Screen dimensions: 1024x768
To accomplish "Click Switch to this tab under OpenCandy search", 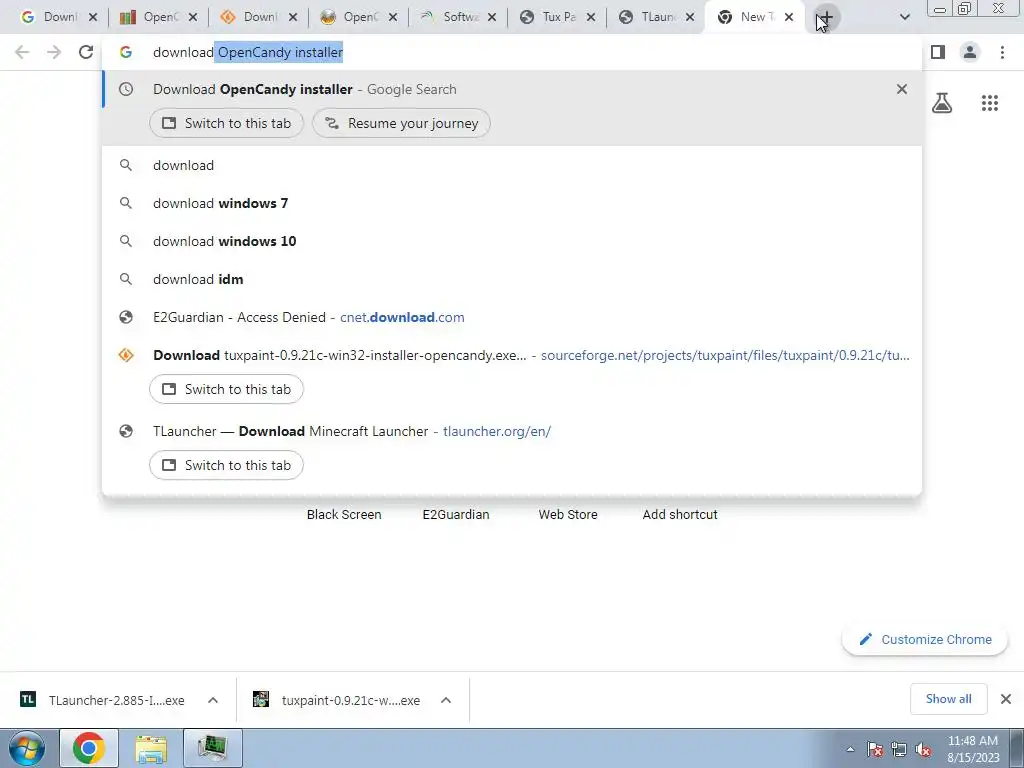I will point(226,123).
